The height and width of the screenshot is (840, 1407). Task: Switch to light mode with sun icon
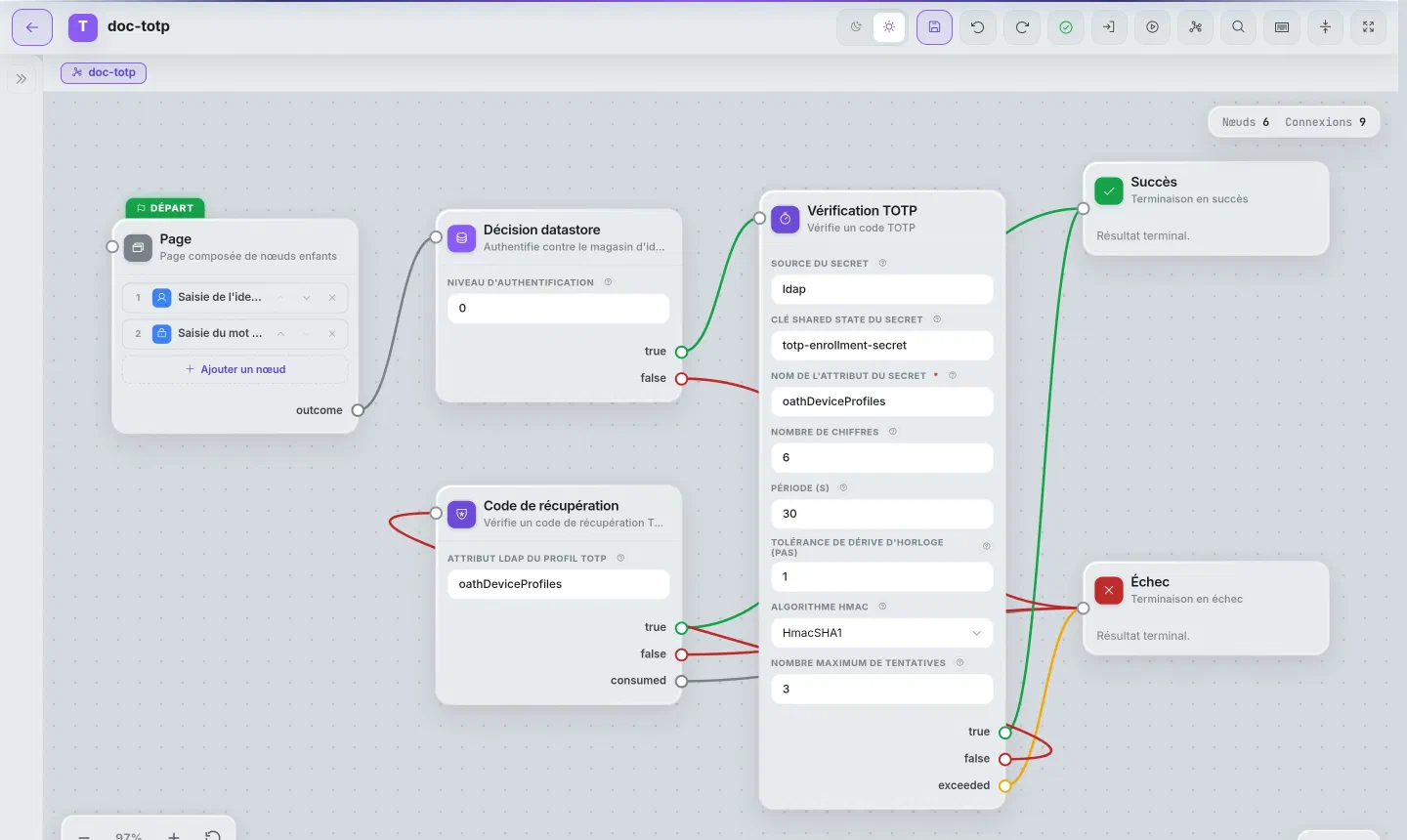pos(889,27)
